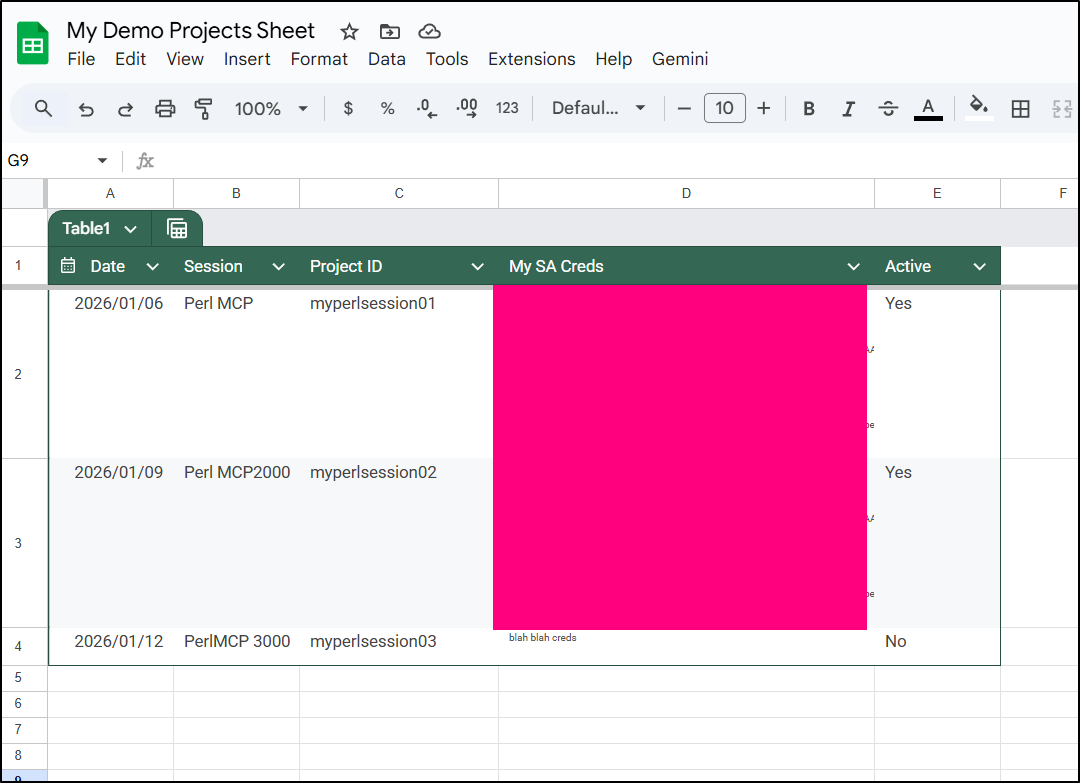Viewport: 1080px width, 783px height.
Task: Toggle strikethrough formatting
Action: click(x=888, y=109)
